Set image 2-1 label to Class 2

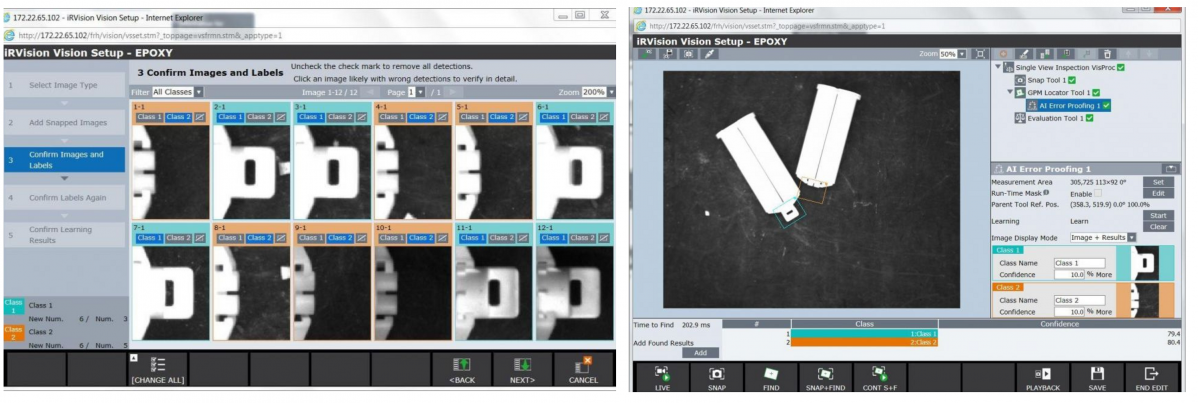(258, 117)
